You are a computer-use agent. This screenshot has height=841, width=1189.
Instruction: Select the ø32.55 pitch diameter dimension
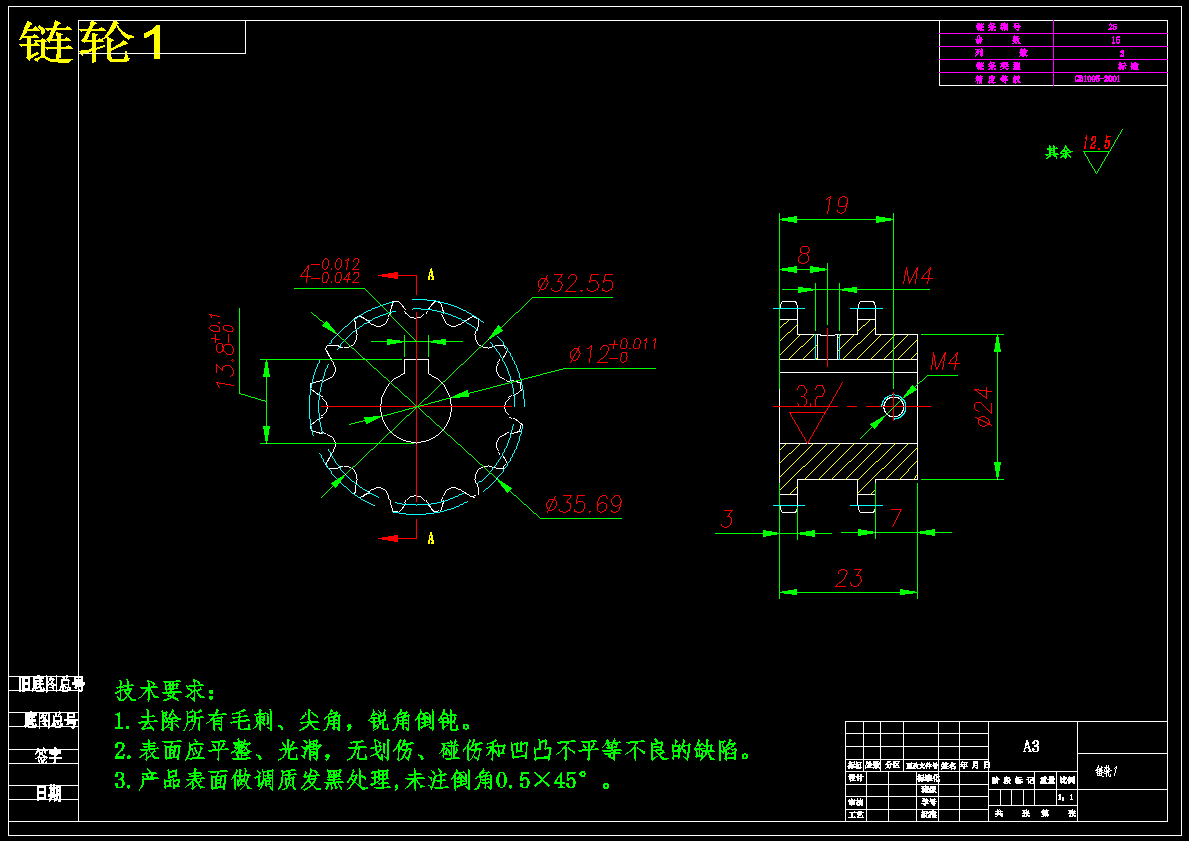[x=576, y=284]
